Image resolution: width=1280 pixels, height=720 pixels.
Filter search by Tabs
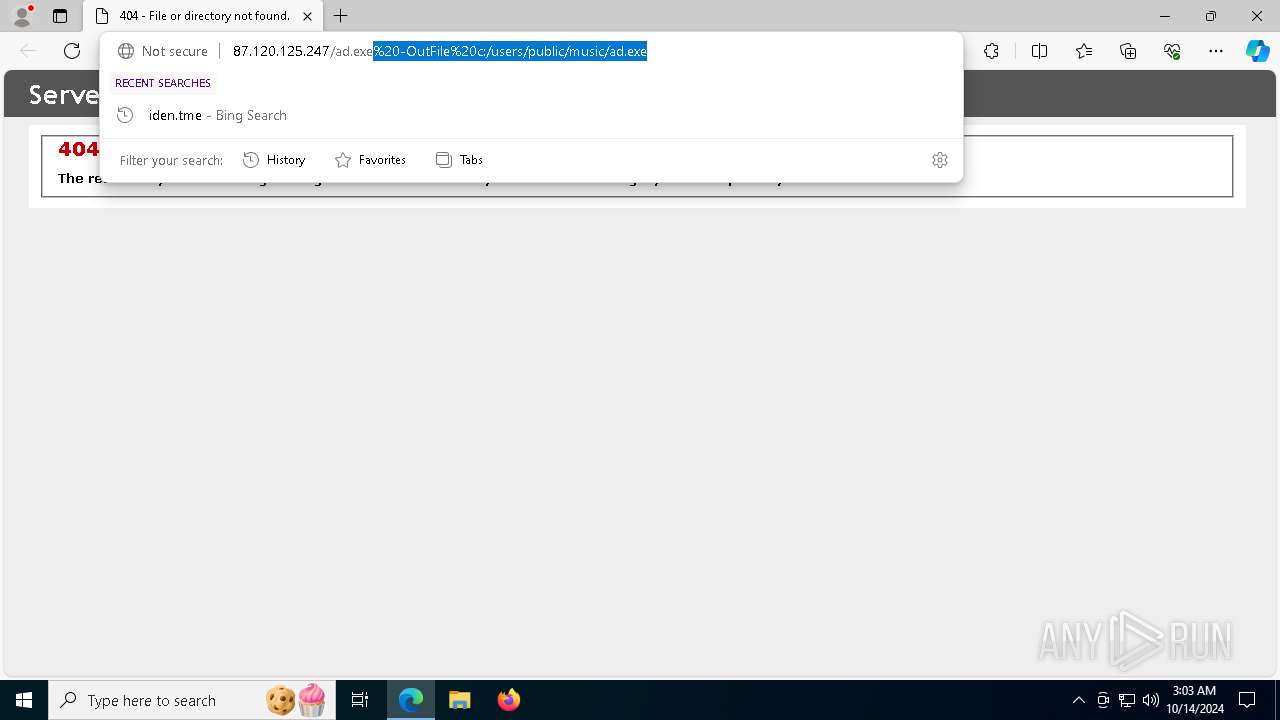click(x=459, y=160)
